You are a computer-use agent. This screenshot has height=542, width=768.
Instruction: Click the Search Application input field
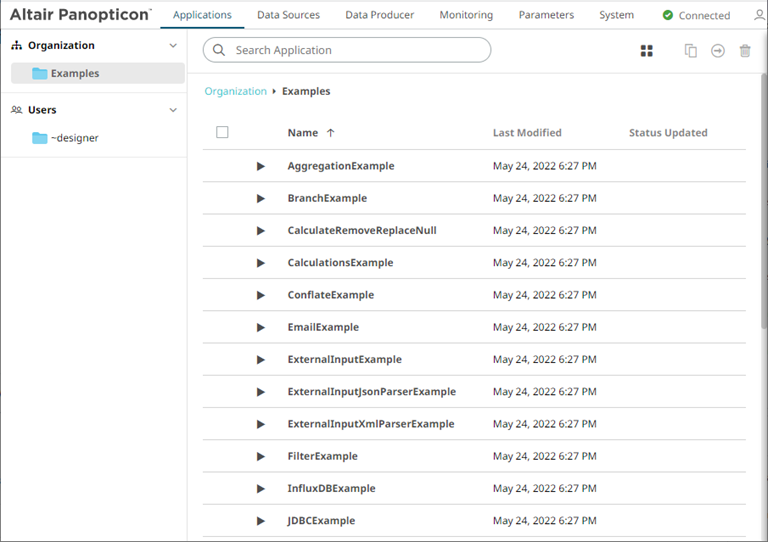tap(358, 50)
